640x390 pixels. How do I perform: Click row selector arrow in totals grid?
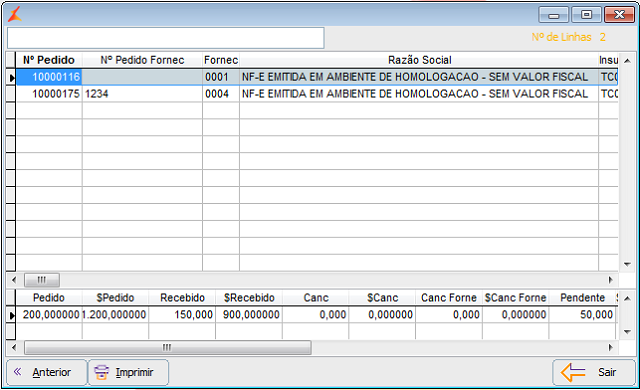coord(11,315)
